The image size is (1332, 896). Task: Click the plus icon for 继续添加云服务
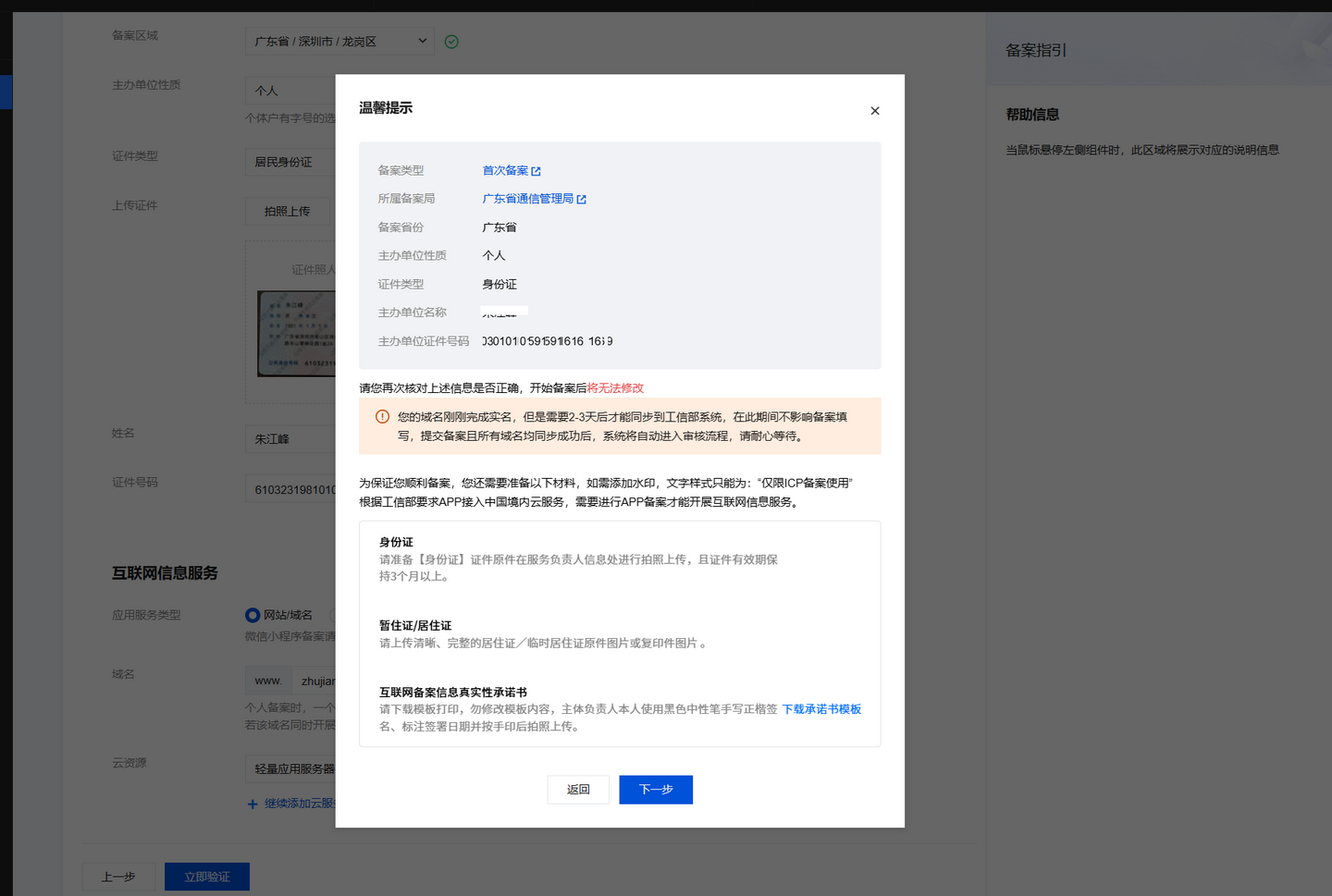[x=253, y=804]
